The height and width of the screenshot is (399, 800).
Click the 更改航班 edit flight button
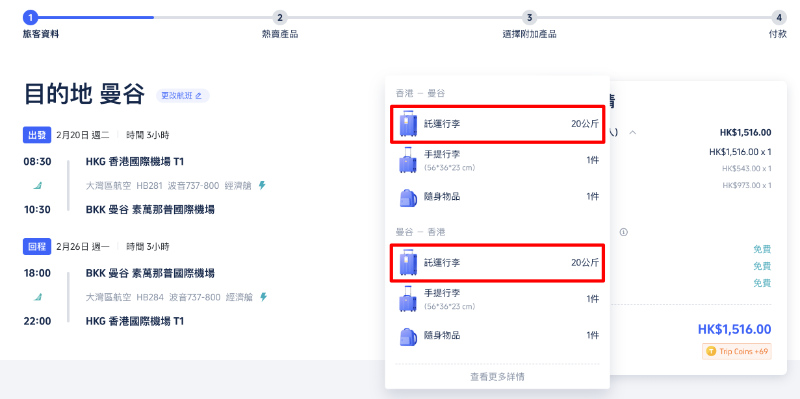point(182,95)
